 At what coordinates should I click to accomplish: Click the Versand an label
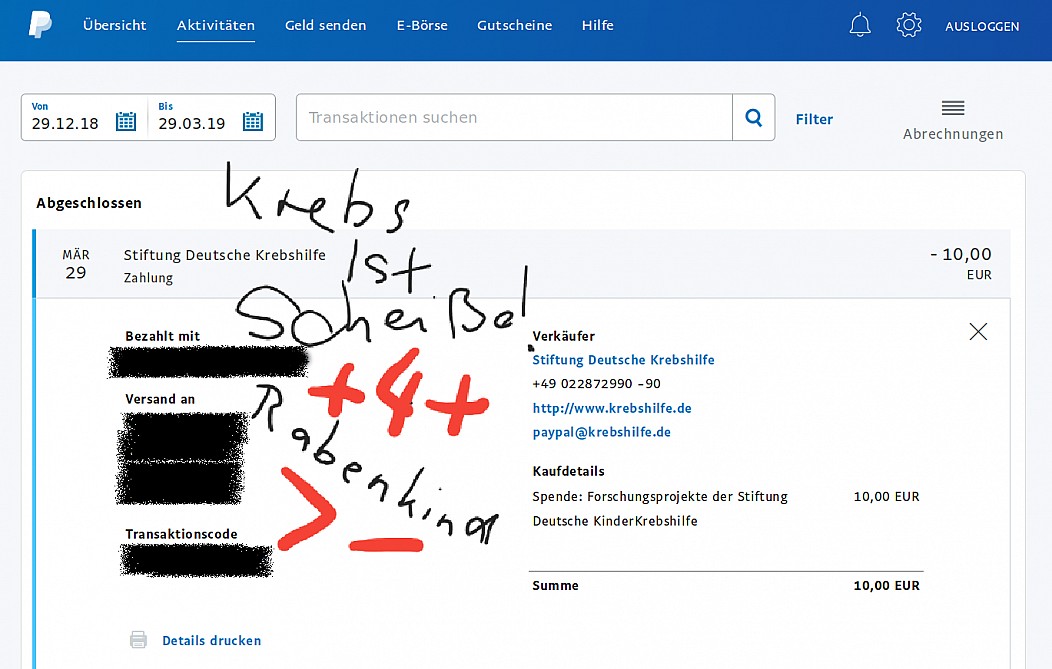pyautogui.click(x=160, y=399)
